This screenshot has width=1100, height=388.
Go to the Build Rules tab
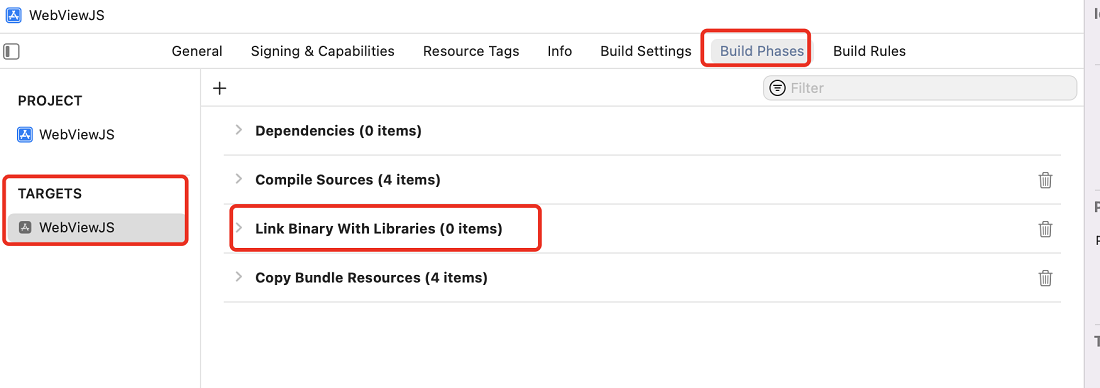pos(869,51)
